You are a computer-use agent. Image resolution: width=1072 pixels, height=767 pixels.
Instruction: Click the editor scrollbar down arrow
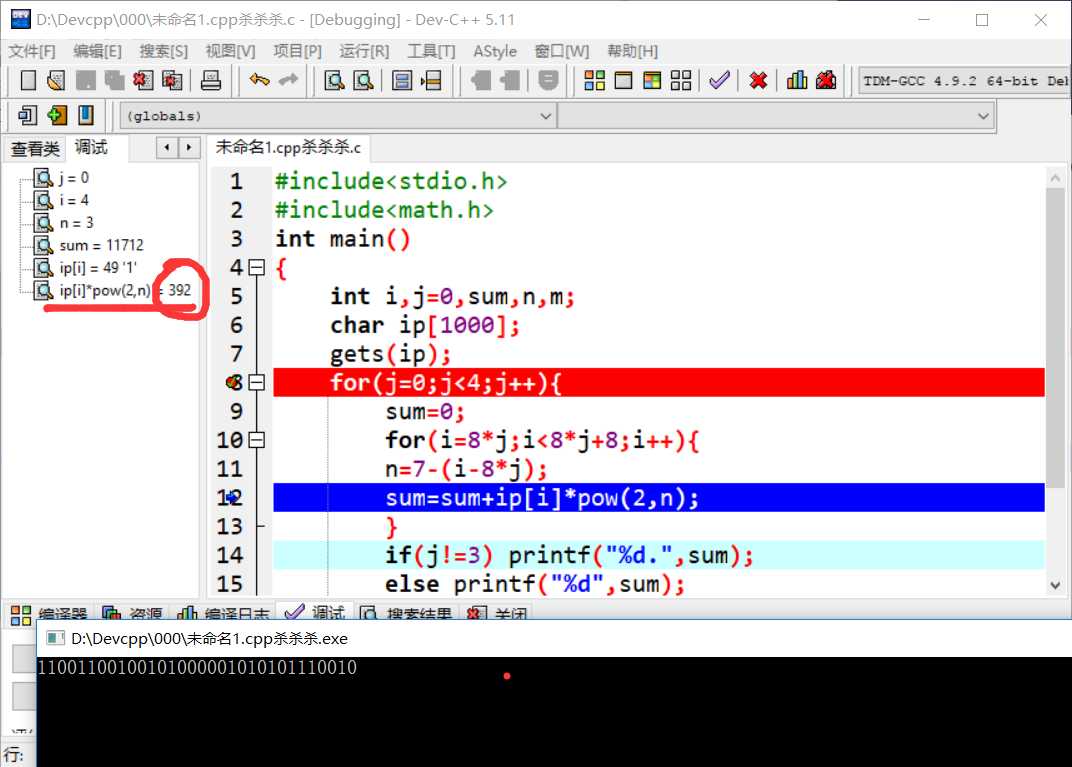tap(1055, 585)
